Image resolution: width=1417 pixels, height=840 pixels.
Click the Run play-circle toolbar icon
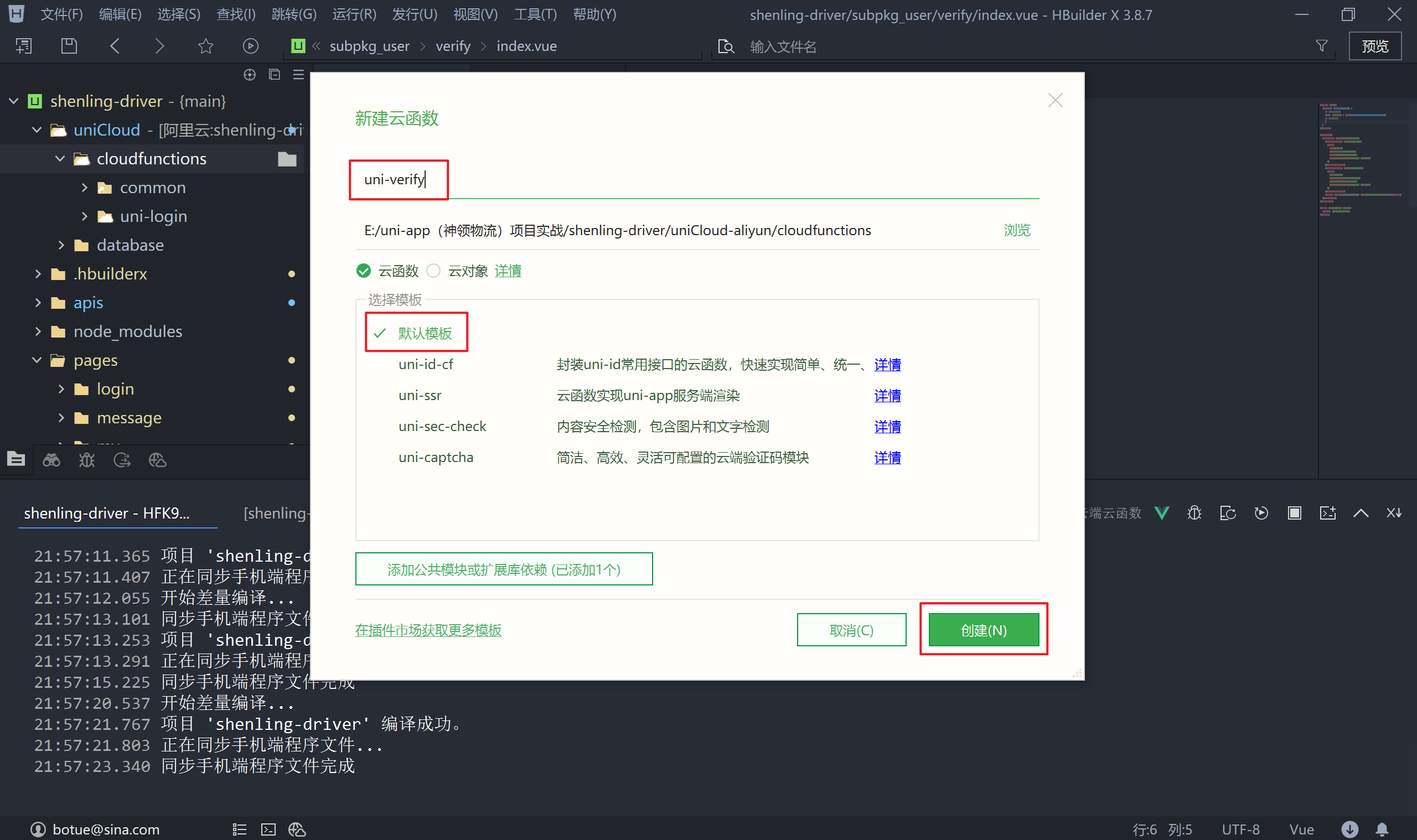250,46
